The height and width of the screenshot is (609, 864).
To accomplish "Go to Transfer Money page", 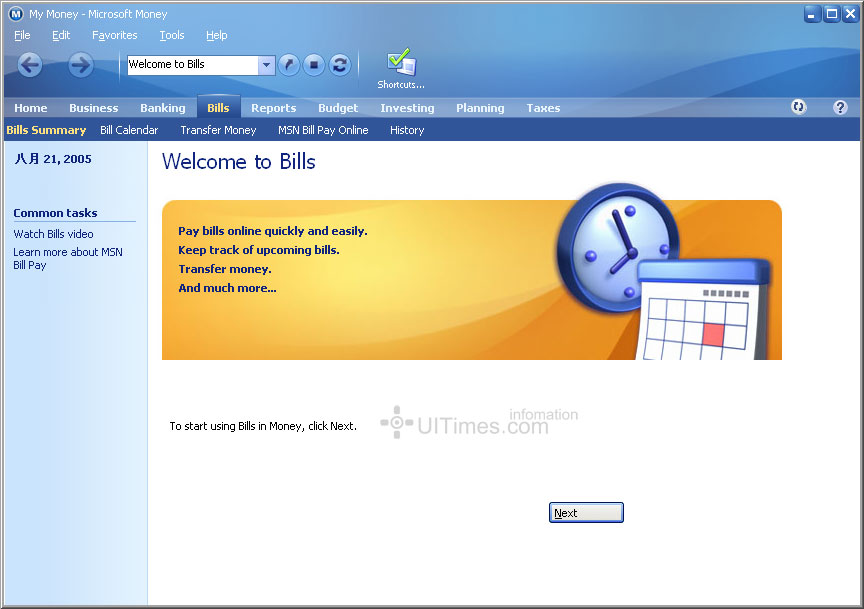I will tap(218, 130).
